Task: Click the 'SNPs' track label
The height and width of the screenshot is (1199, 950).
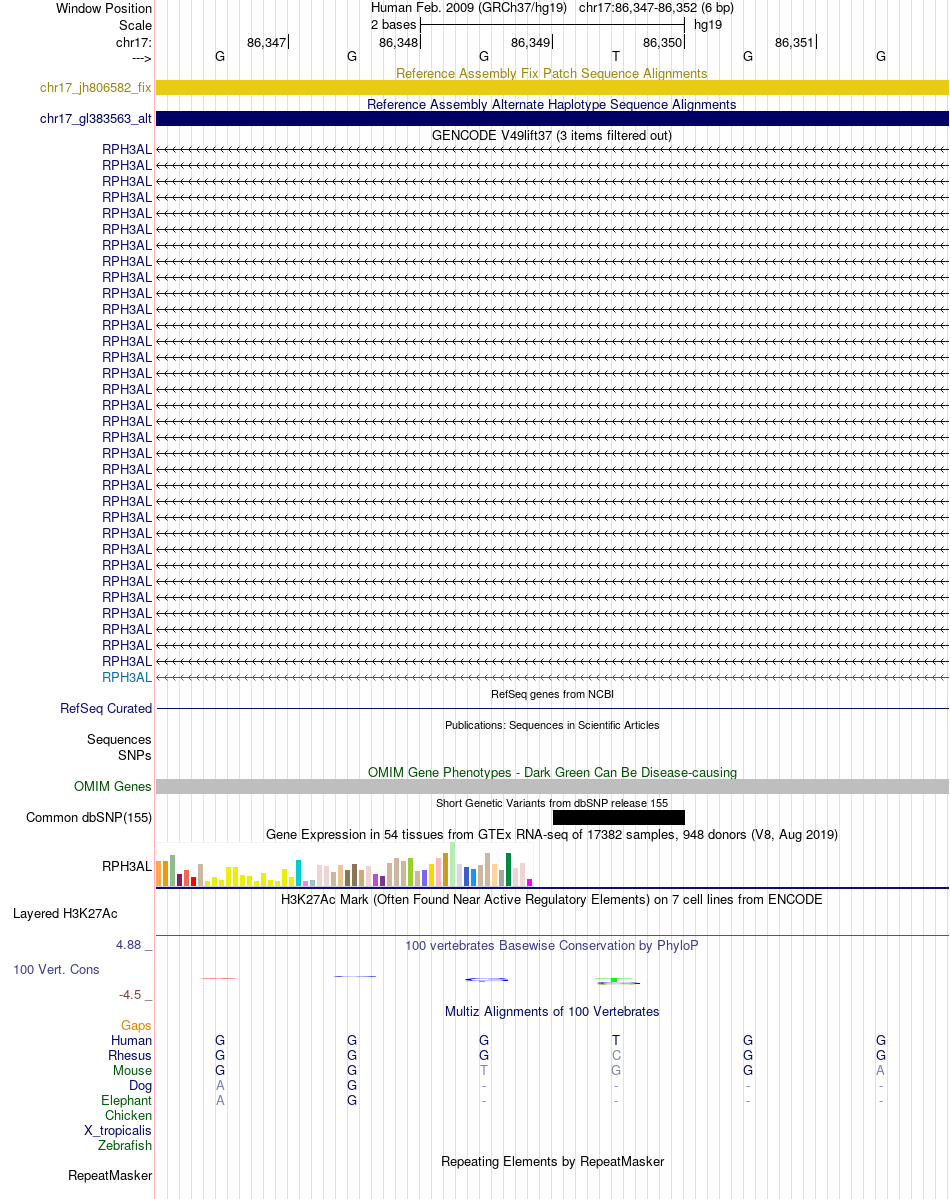Action: coord(135,755)
